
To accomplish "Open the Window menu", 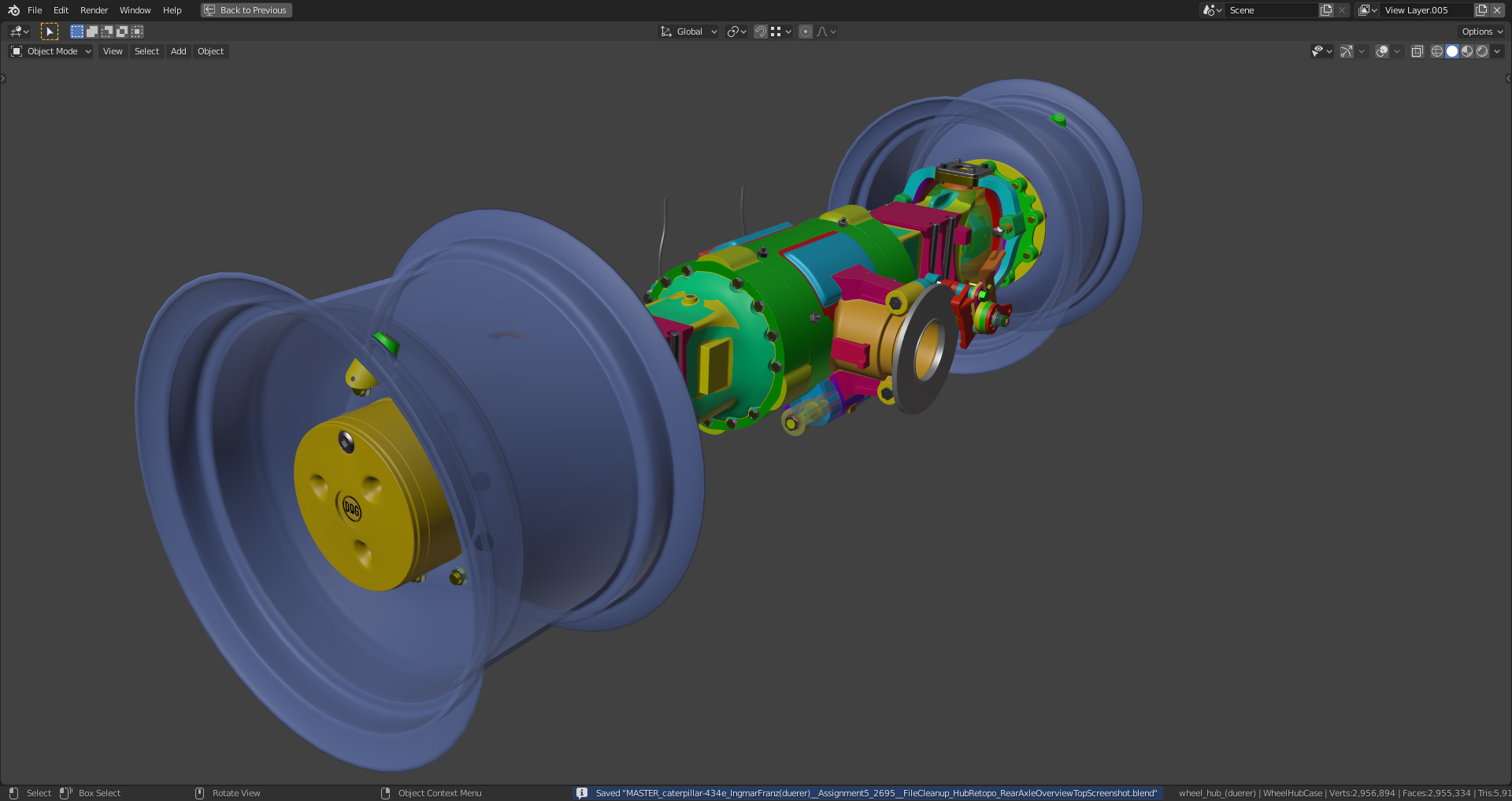I will point(135,10).
